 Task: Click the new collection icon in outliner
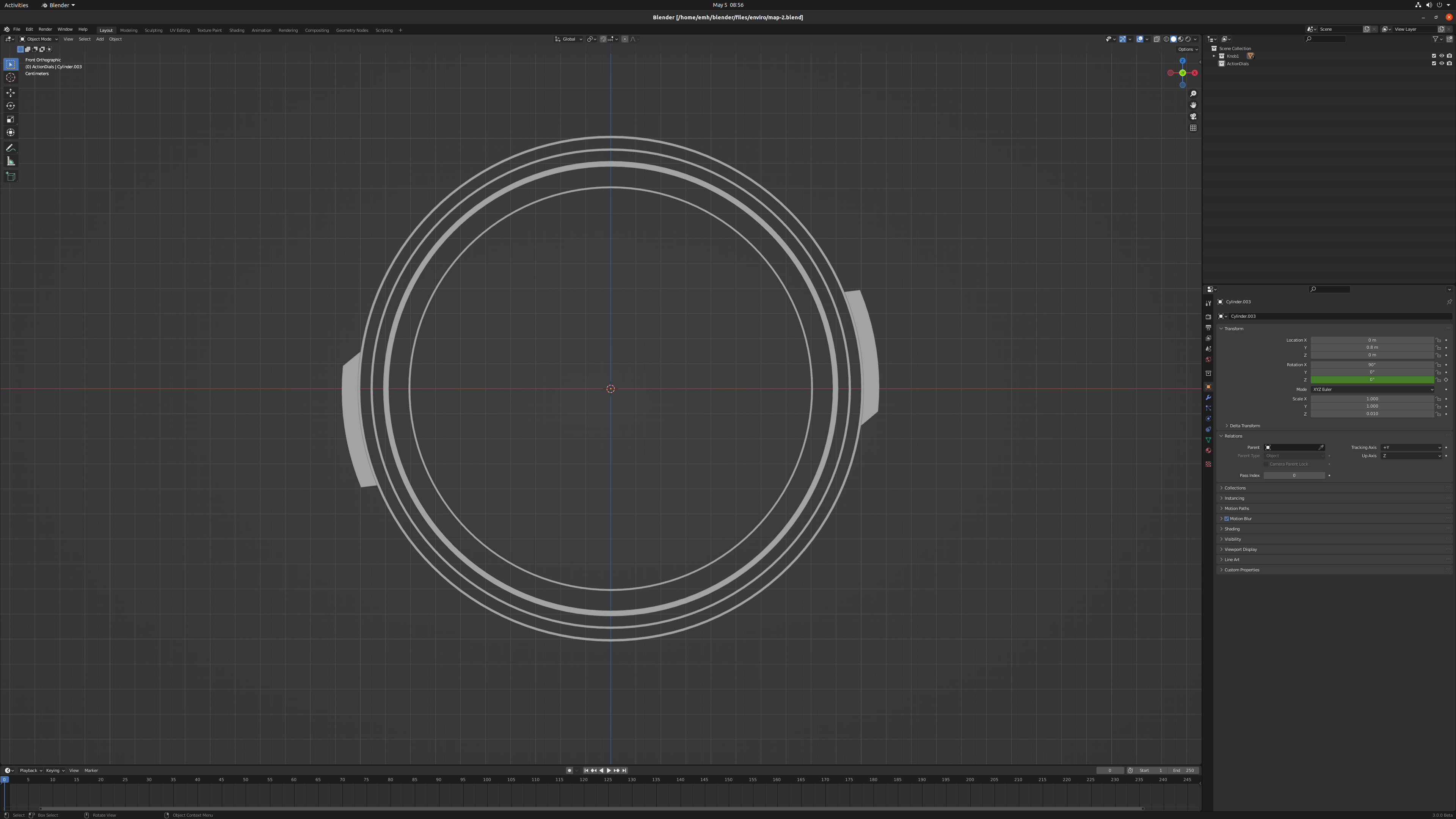[1450, 39]
